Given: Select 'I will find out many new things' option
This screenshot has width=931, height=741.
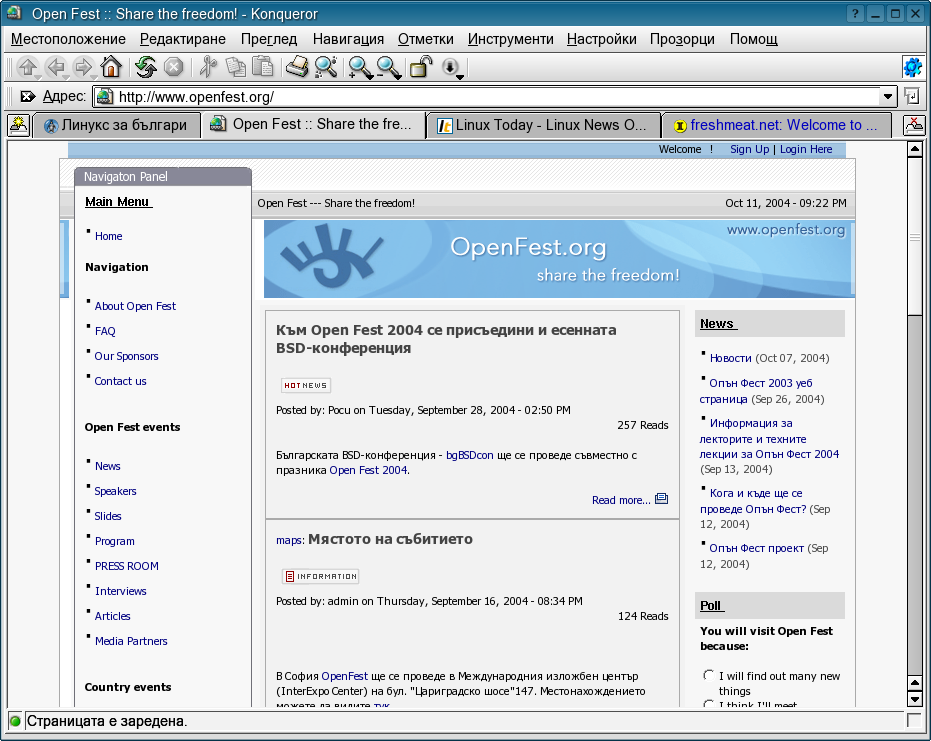Looking at the screenshot, I should [x=709, y=676].
